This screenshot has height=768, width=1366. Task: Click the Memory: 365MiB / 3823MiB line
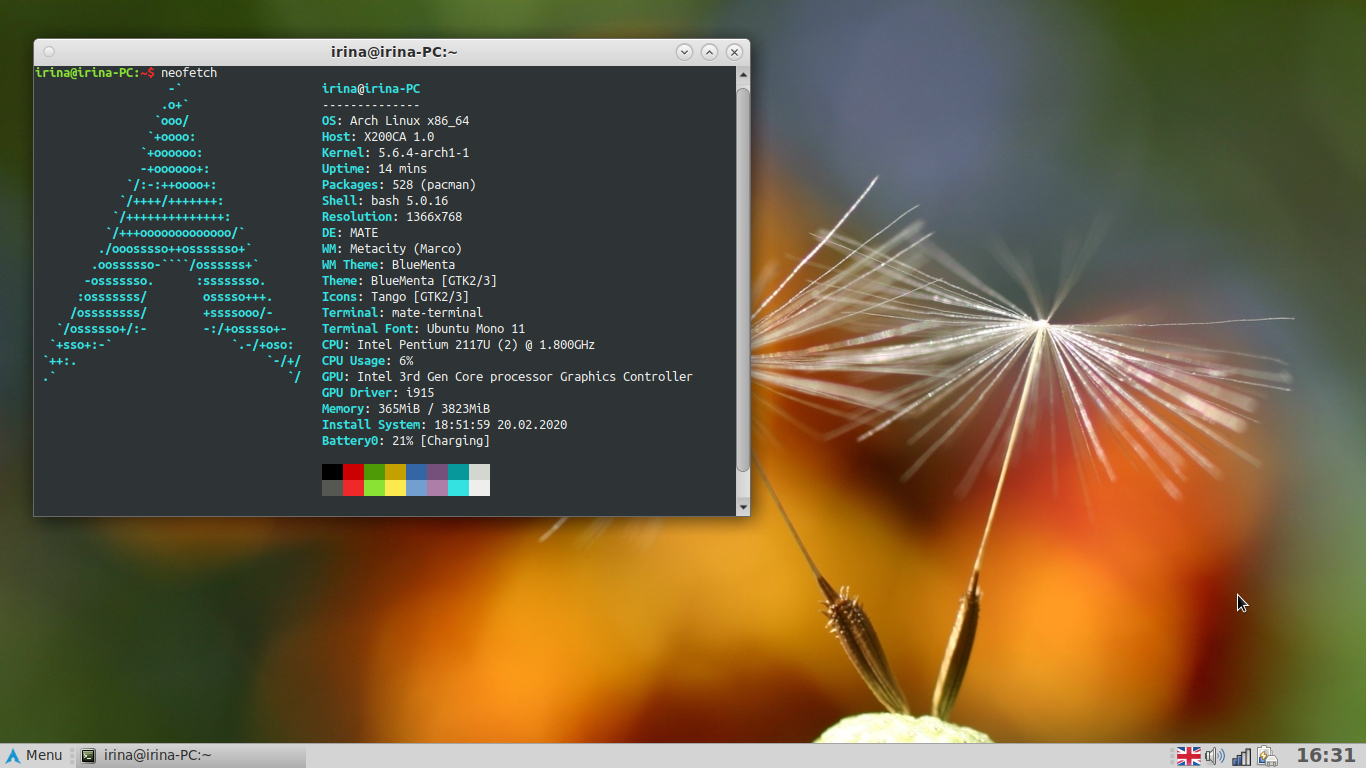pyautogui.click(x=406, y=409)
